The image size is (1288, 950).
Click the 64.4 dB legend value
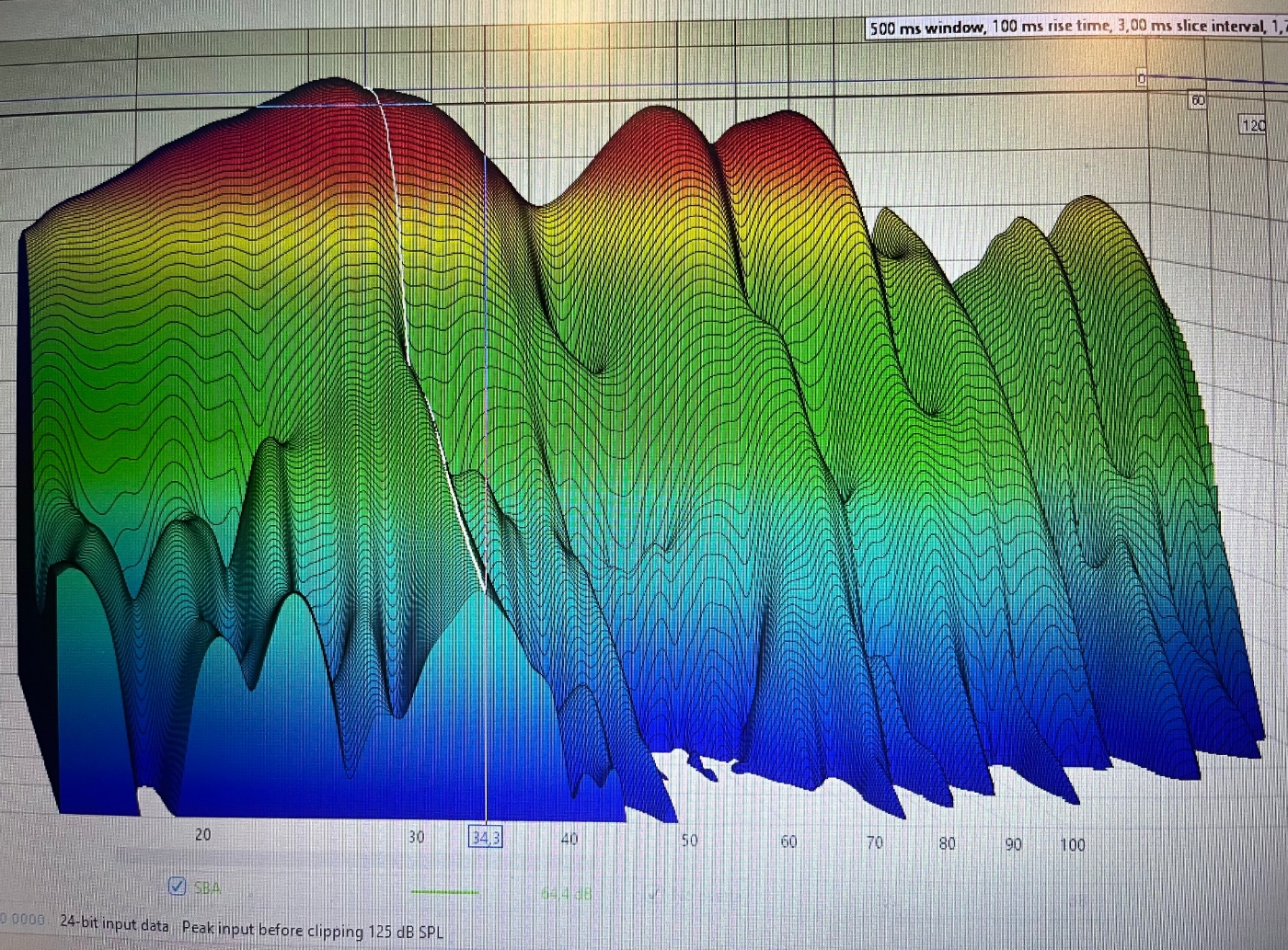[566, 894]
